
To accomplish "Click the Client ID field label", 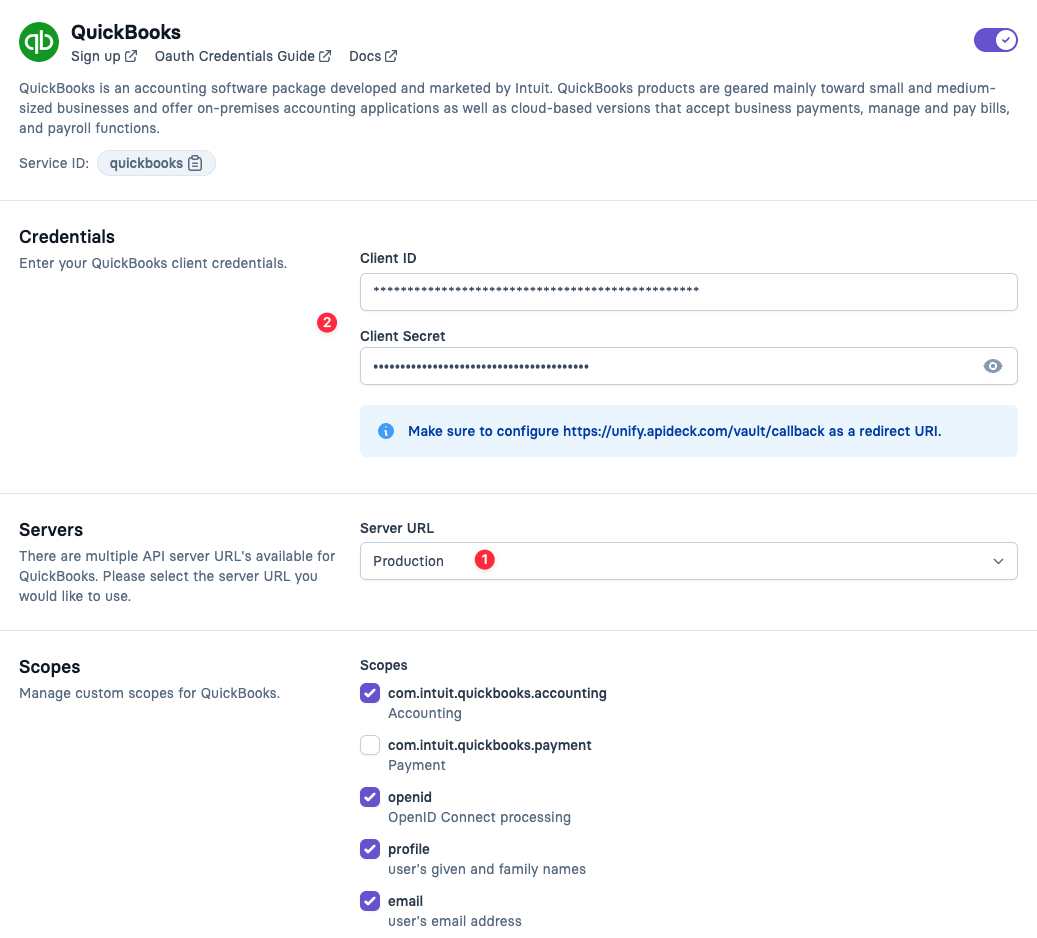I will coord(388,258).
